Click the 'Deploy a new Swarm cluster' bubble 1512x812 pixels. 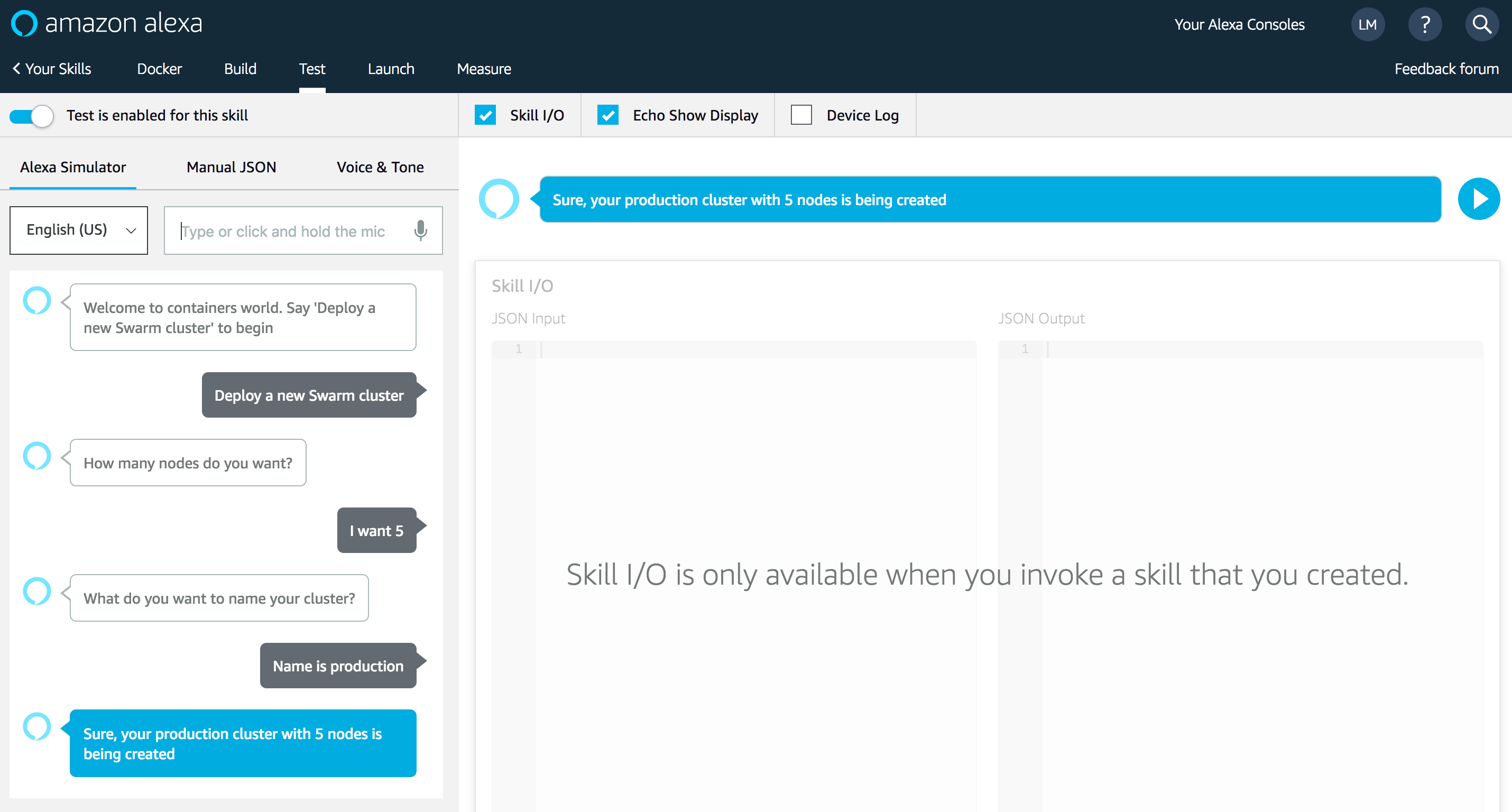(309, 395)
